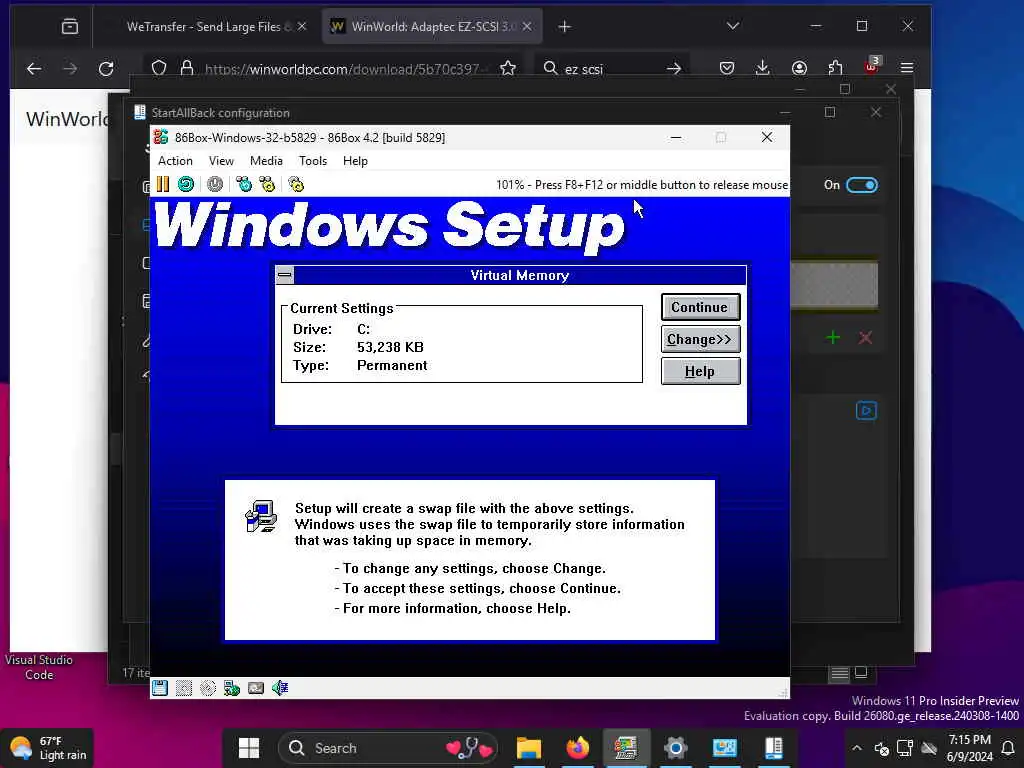Open weather widget showing 67°F
The width and height of the screenshot is (1024, 768).
click(48, 748)
